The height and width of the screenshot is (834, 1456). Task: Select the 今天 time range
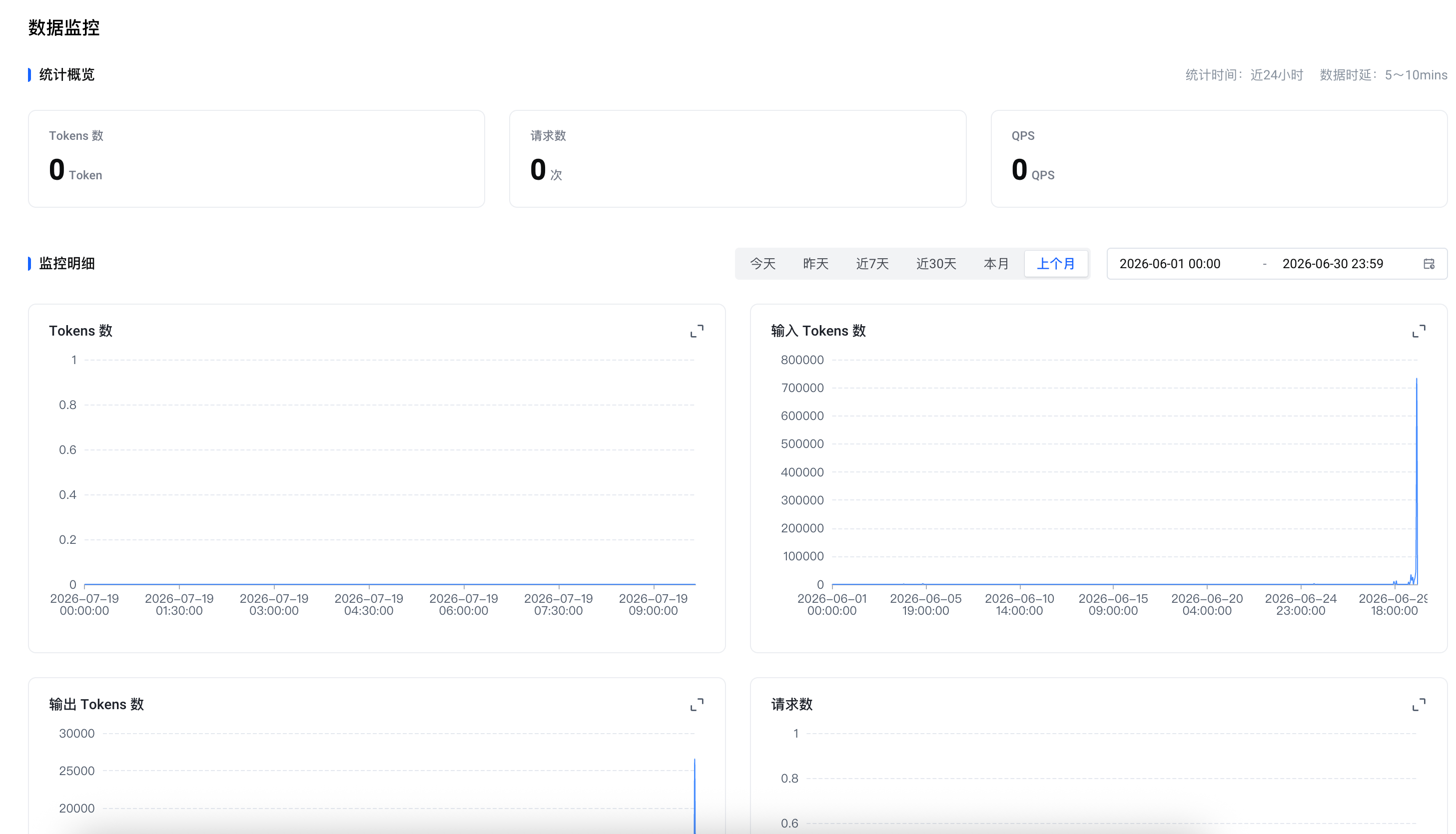762,264
